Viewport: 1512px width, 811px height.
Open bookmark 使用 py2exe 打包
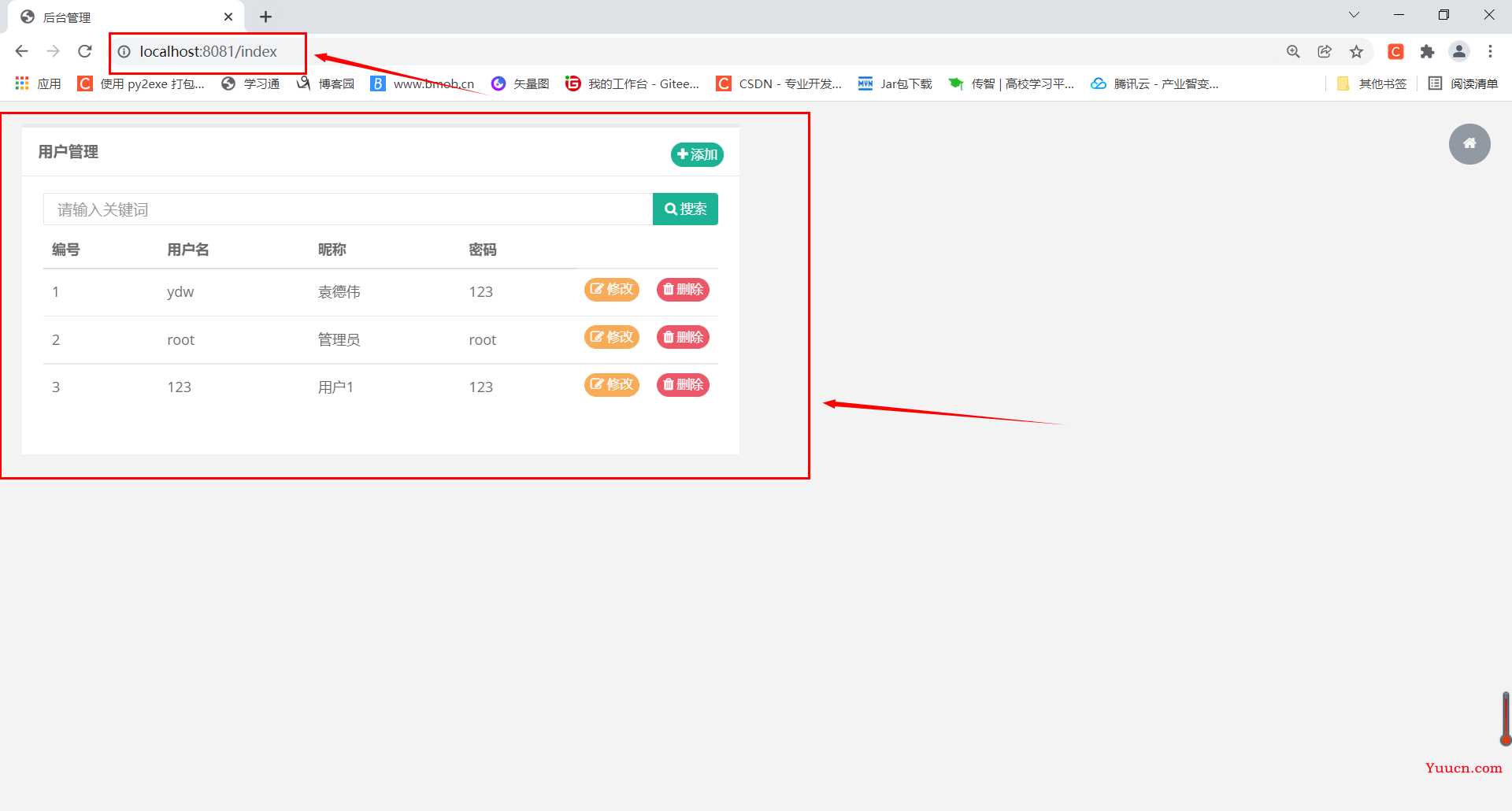tap(141, 83)
